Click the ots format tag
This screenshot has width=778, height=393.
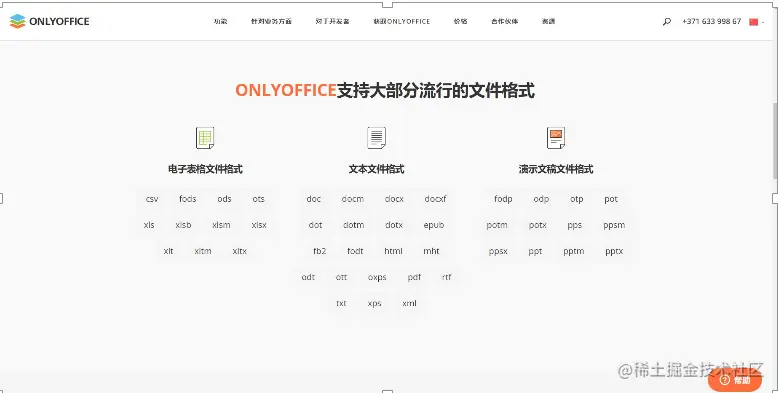[259, 199]
